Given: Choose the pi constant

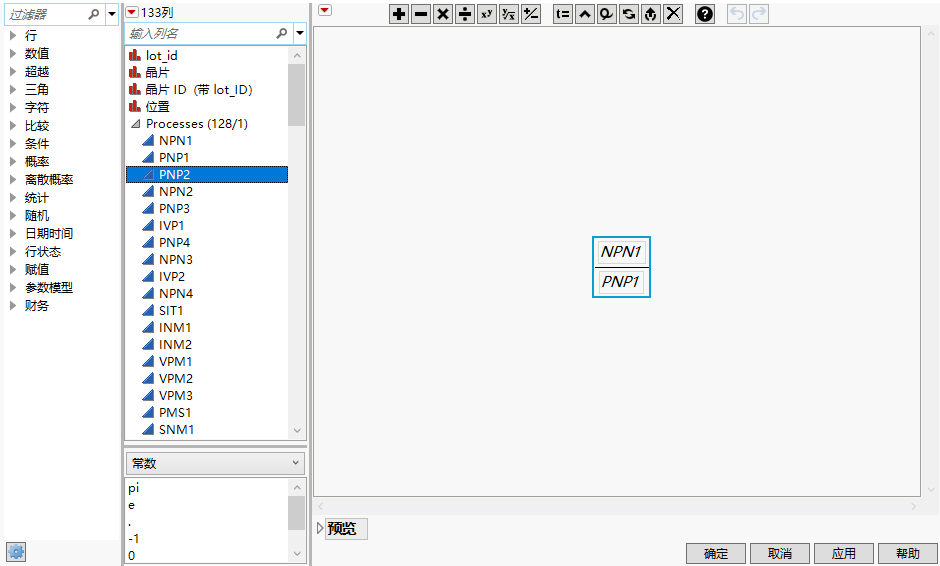Looking at the screenshot, I should point(207,488).
